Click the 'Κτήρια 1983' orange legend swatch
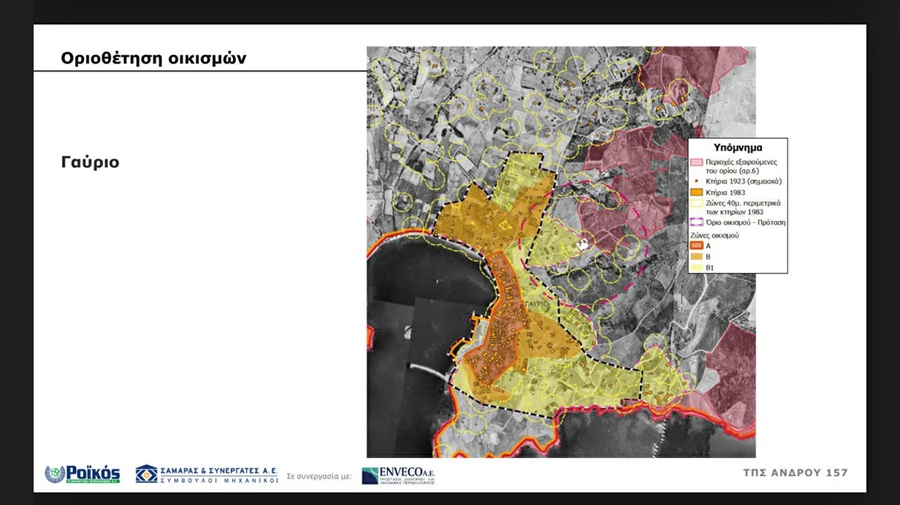 [696, 192]
